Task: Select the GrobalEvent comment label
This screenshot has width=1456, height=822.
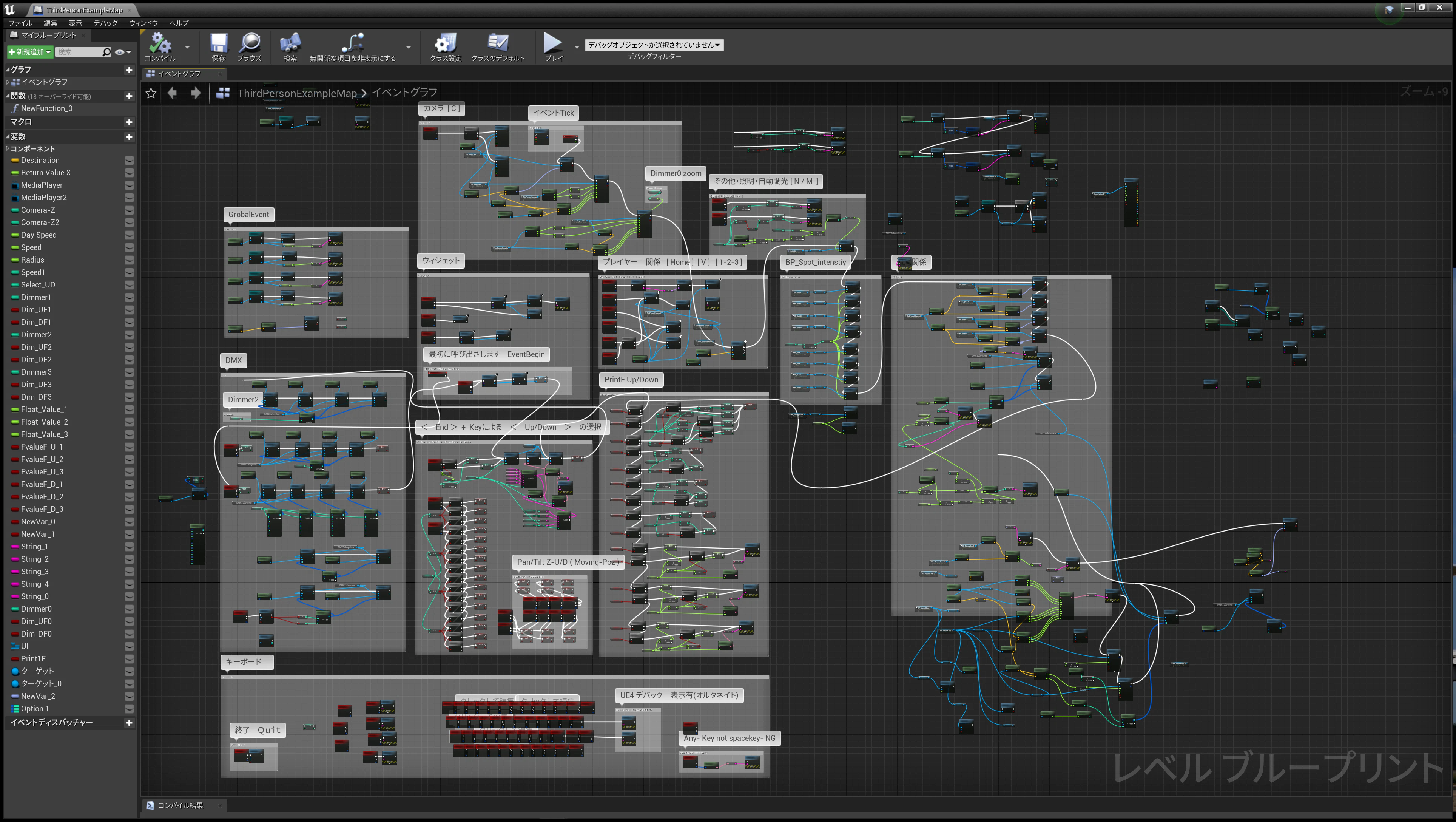Action: (249, 214)
